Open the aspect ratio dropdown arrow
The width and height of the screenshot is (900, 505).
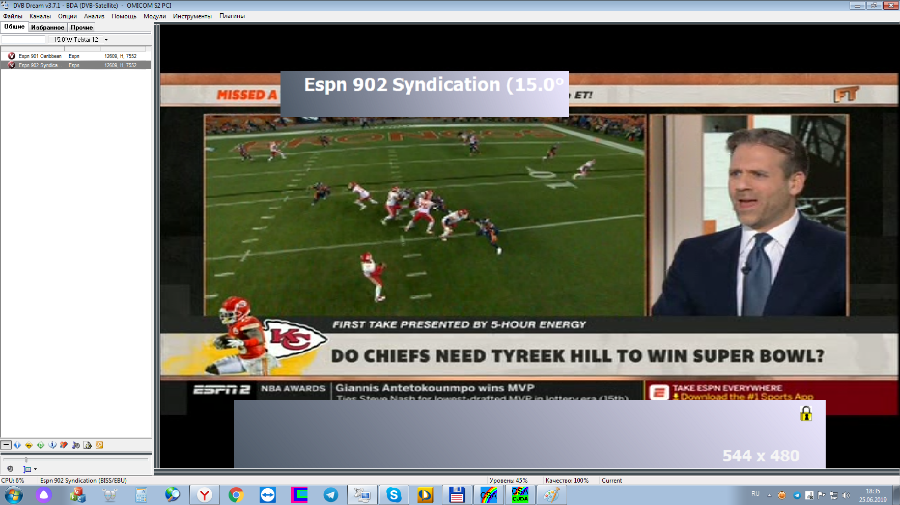tap(36, 469)
